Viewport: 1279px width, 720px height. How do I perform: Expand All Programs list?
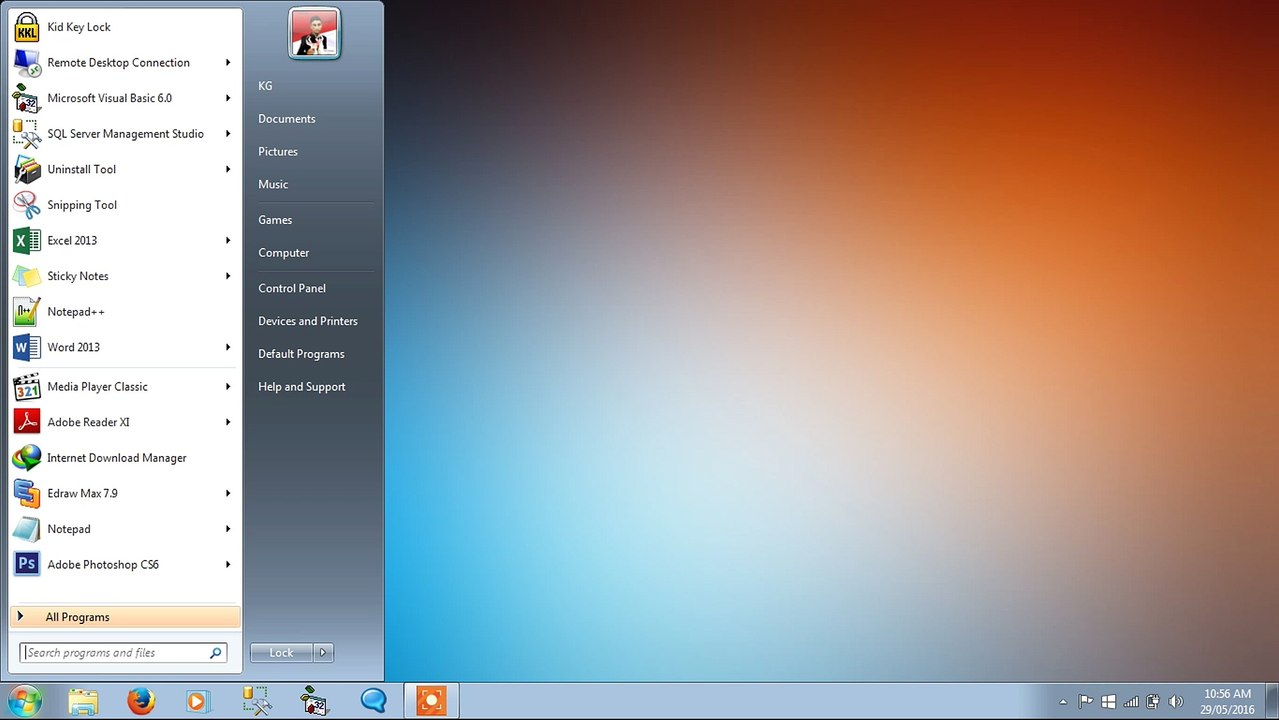(x=125, y=617)
